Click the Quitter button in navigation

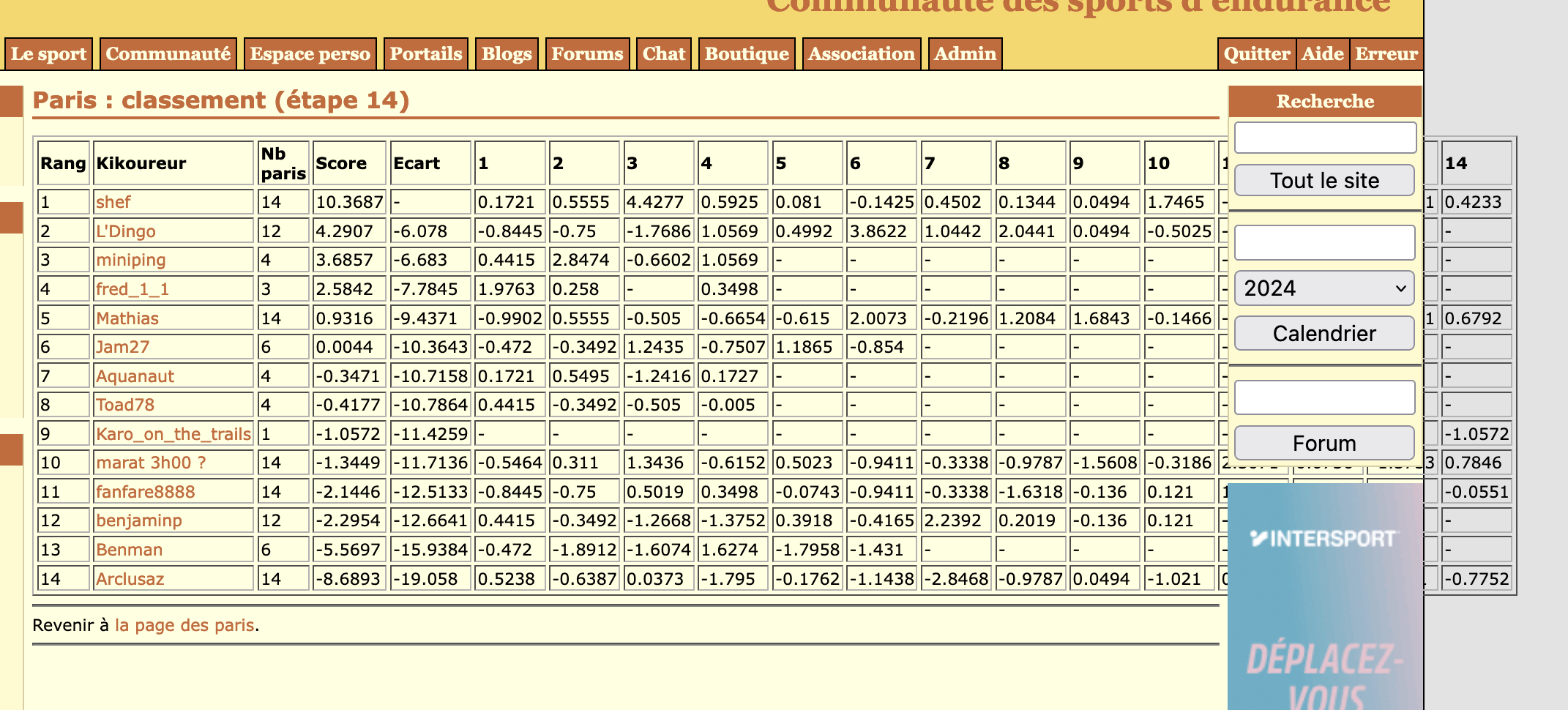pos(1256,54)
